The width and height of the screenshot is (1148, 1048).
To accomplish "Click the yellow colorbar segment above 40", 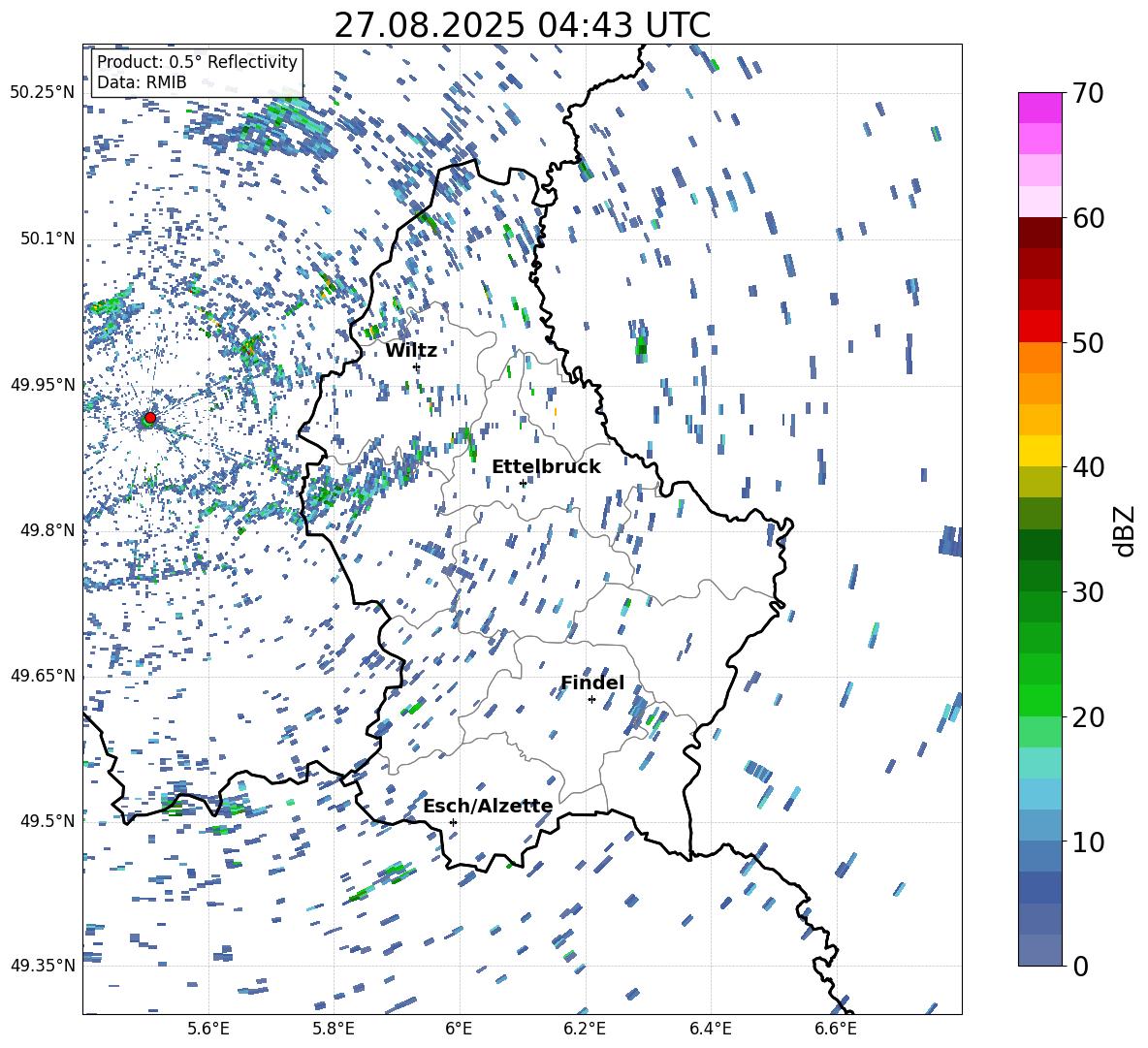I will [1039, 451].
